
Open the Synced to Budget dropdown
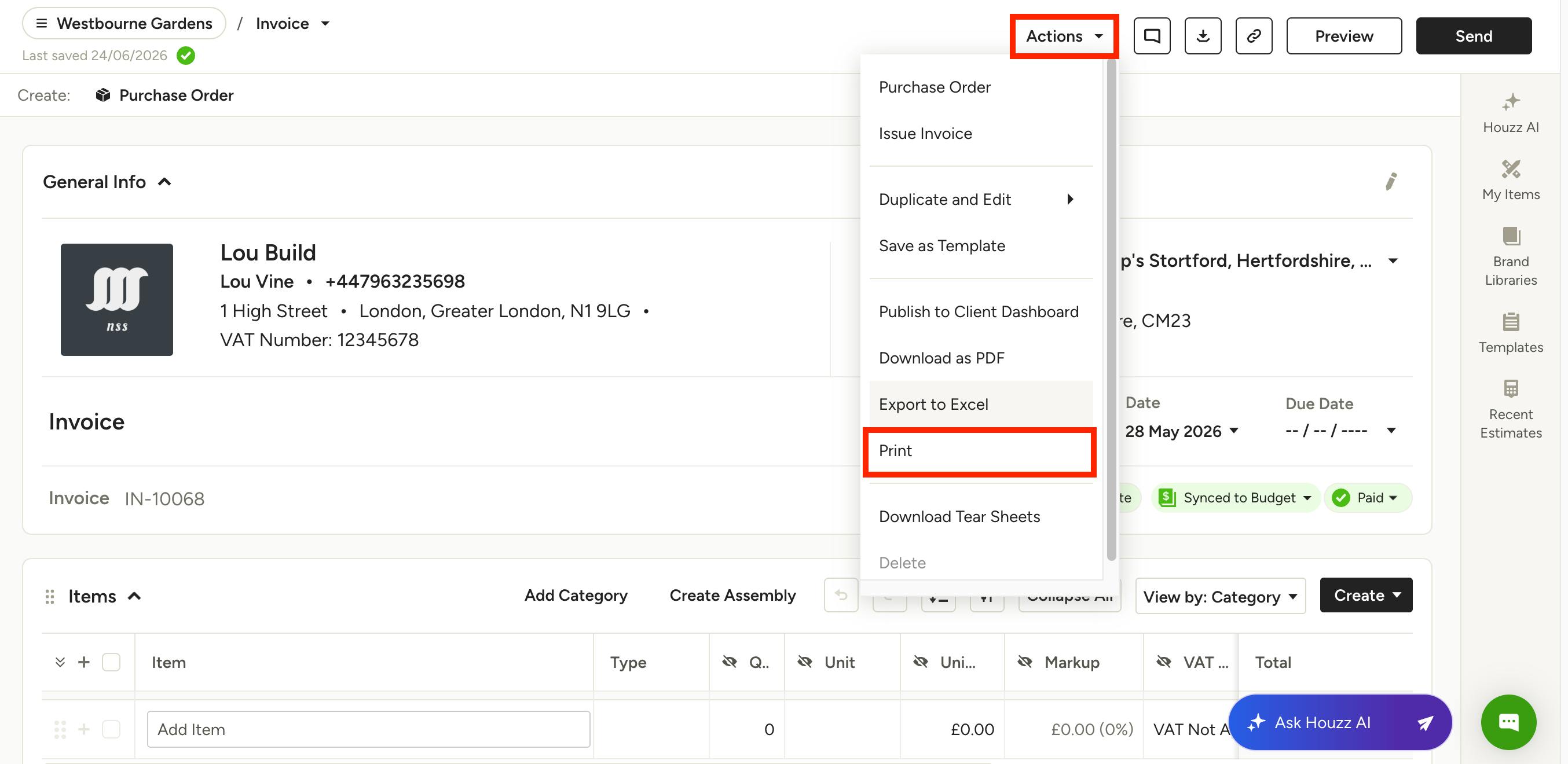[x=1235, y=497]
